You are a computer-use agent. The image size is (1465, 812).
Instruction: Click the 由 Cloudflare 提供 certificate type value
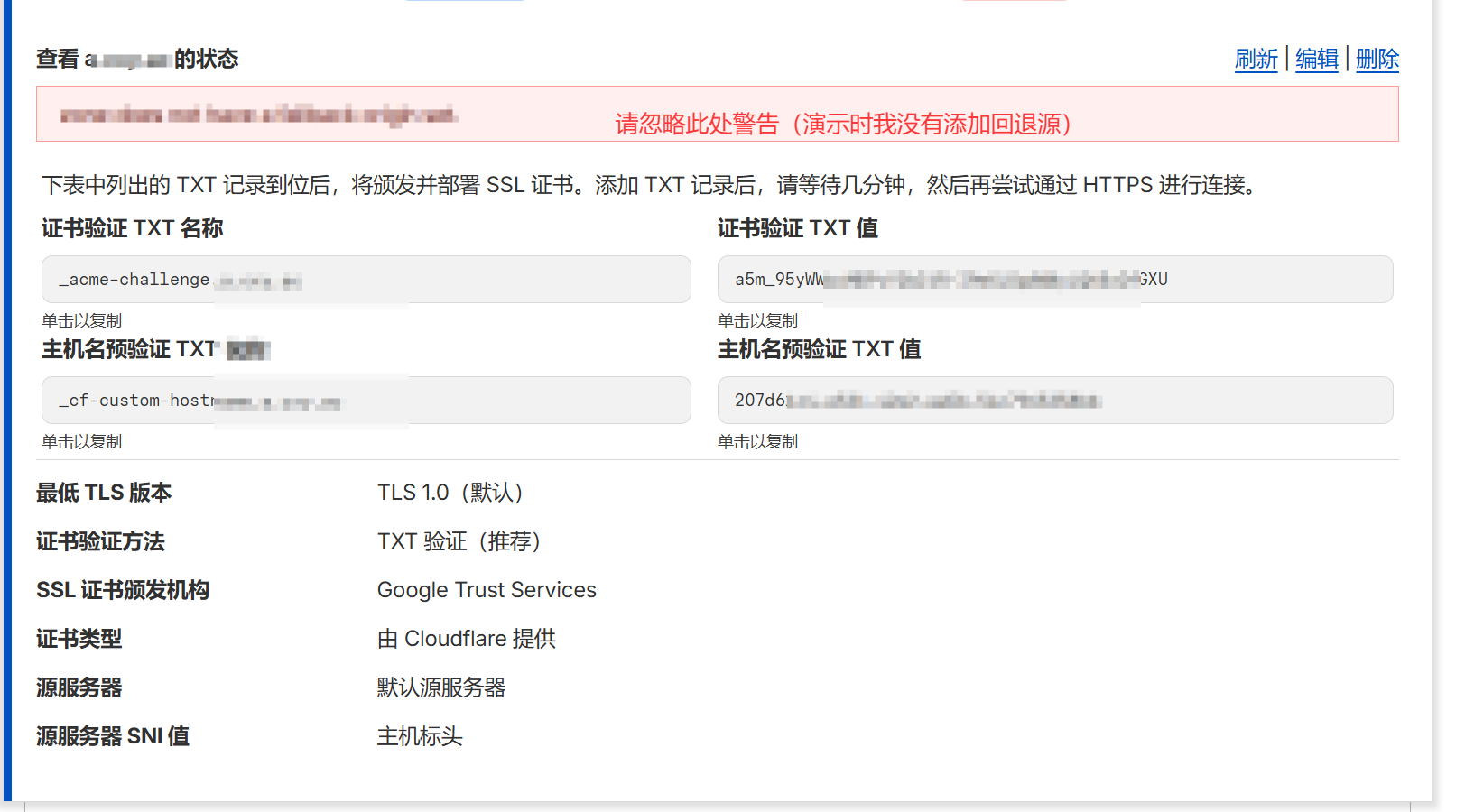point(466,639)
